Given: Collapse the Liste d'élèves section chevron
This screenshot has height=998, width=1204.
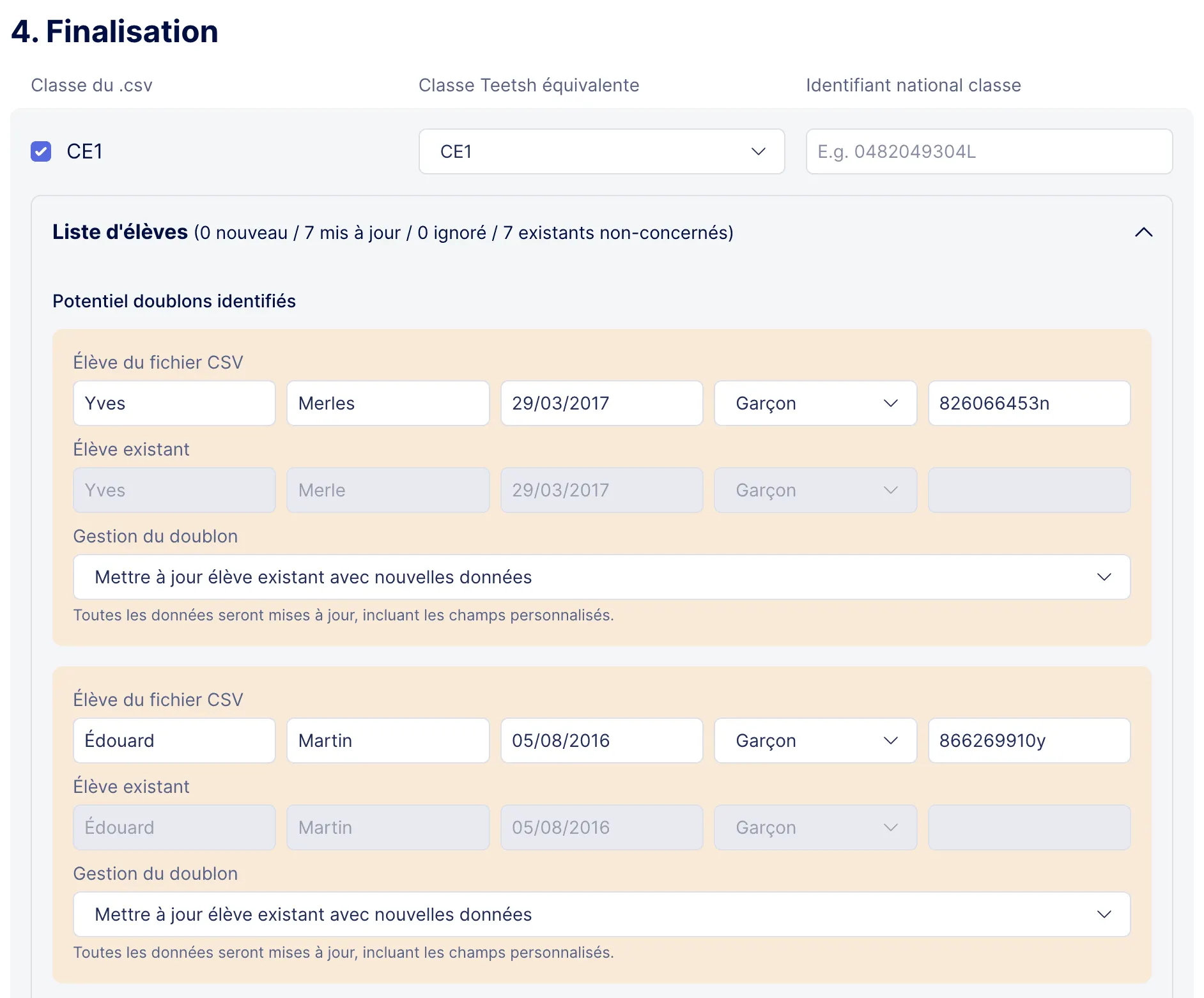Looking at the screenshot, I should (1143, 233).
